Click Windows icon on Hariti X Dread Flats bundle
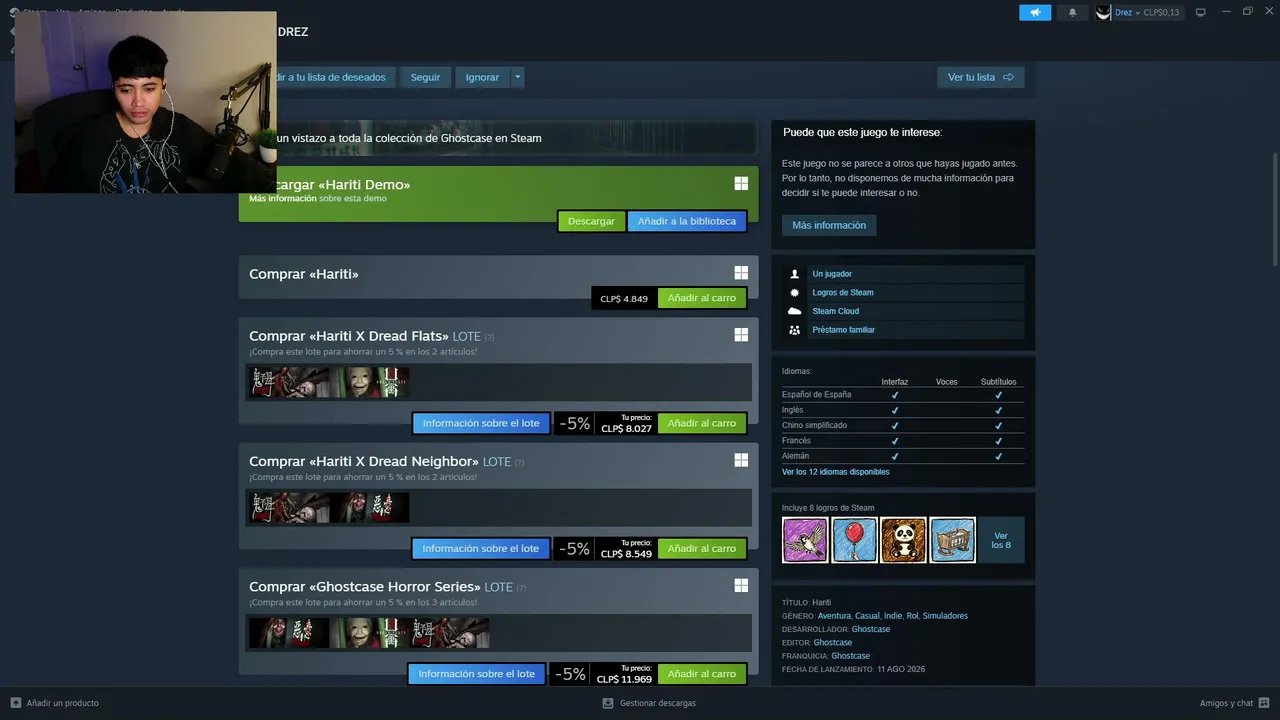Screen dimensions: 1280x720 (741, 335)
